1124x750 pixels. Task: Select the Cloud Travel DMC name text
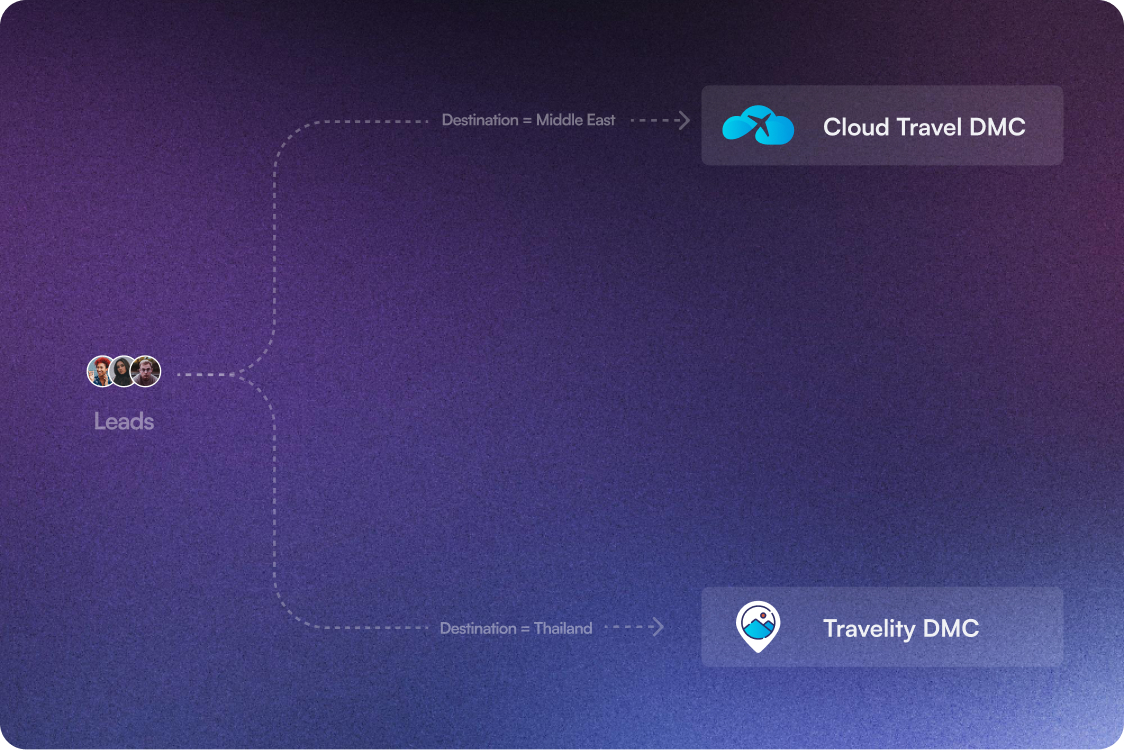coord(924,127)
